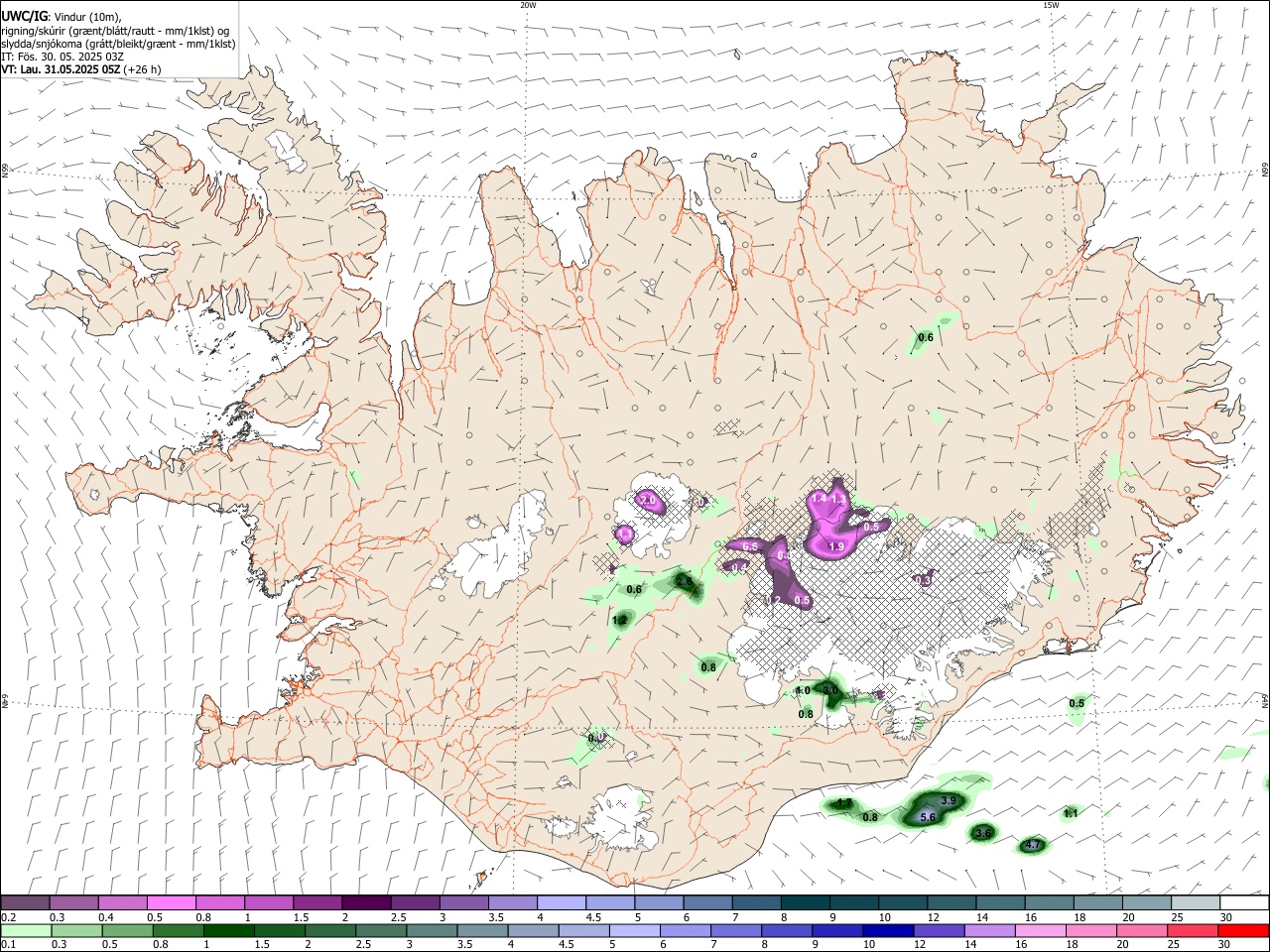The width and height of the screenshot is (1270, 952).
Task: Pick the deep blue 10 swatch in the rain scale
Action: click(886, 930)
